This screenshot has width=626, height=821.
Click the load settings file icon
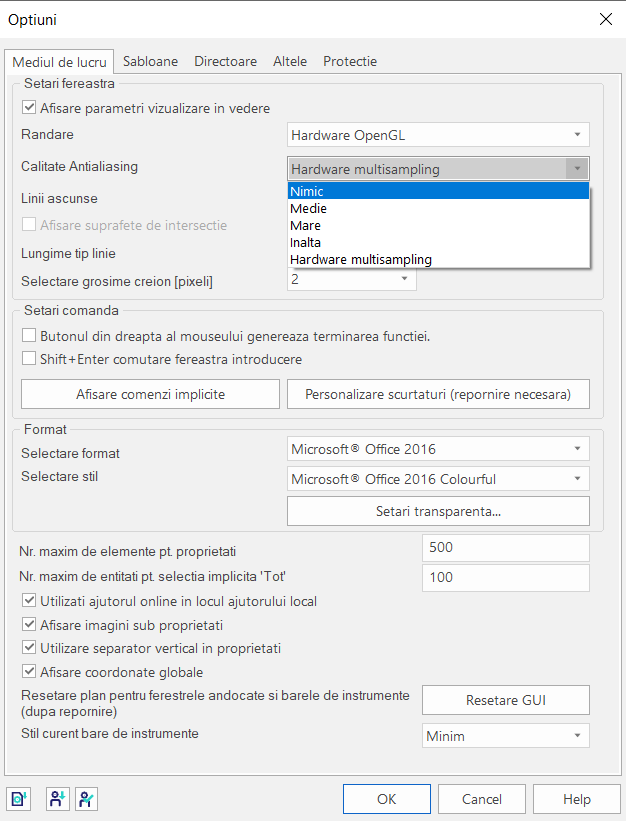tap(18, 799)
